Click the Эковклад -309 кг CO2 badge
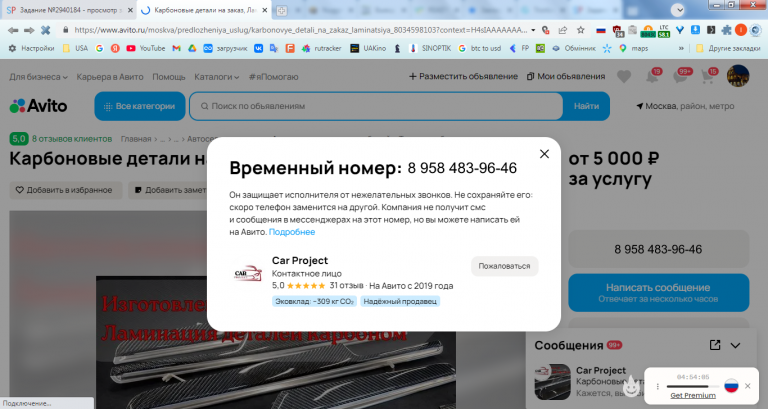This screenshot has width=768, height=409. (314, 301)
